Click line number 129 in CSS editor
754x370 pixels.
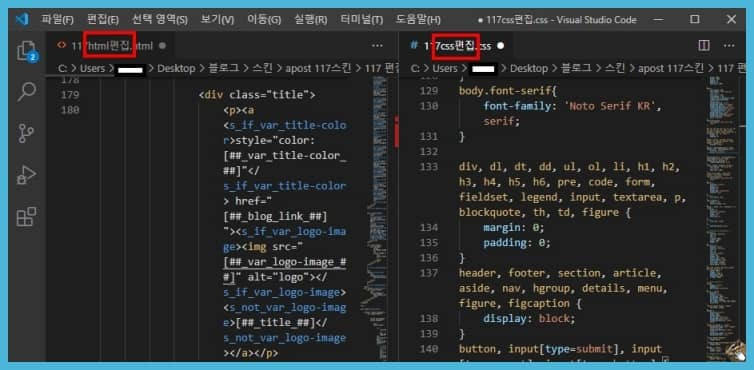click(429, 91)
